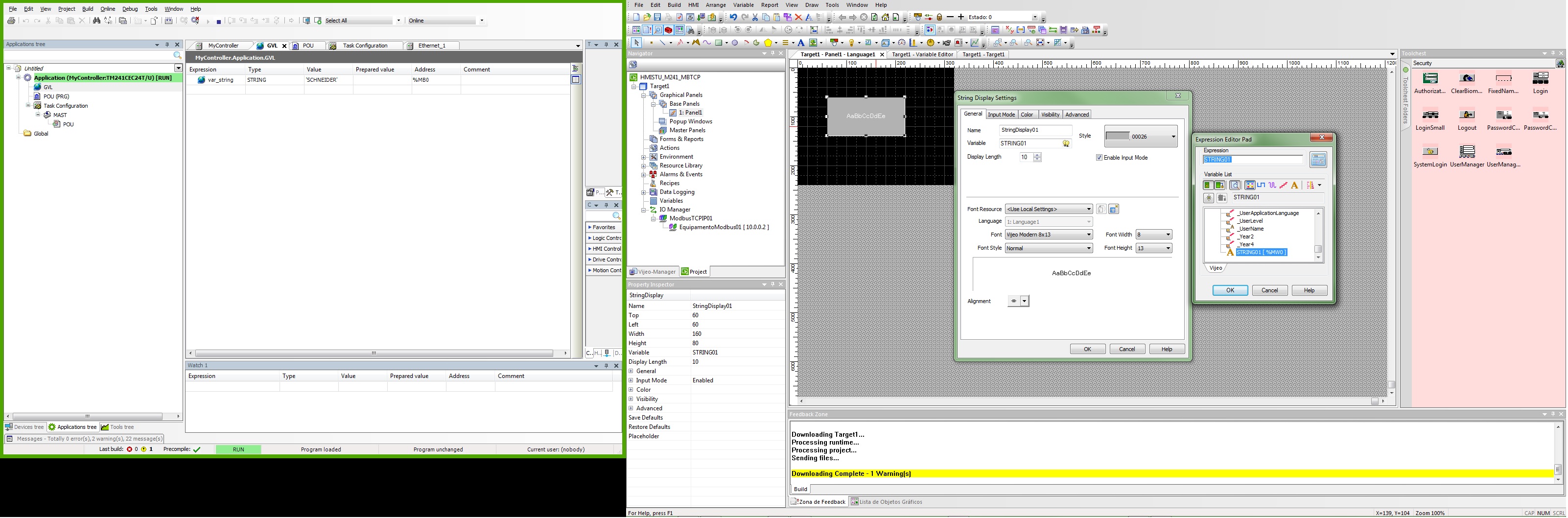Select the purple Ellipse drawing tool

coord(735,43)
